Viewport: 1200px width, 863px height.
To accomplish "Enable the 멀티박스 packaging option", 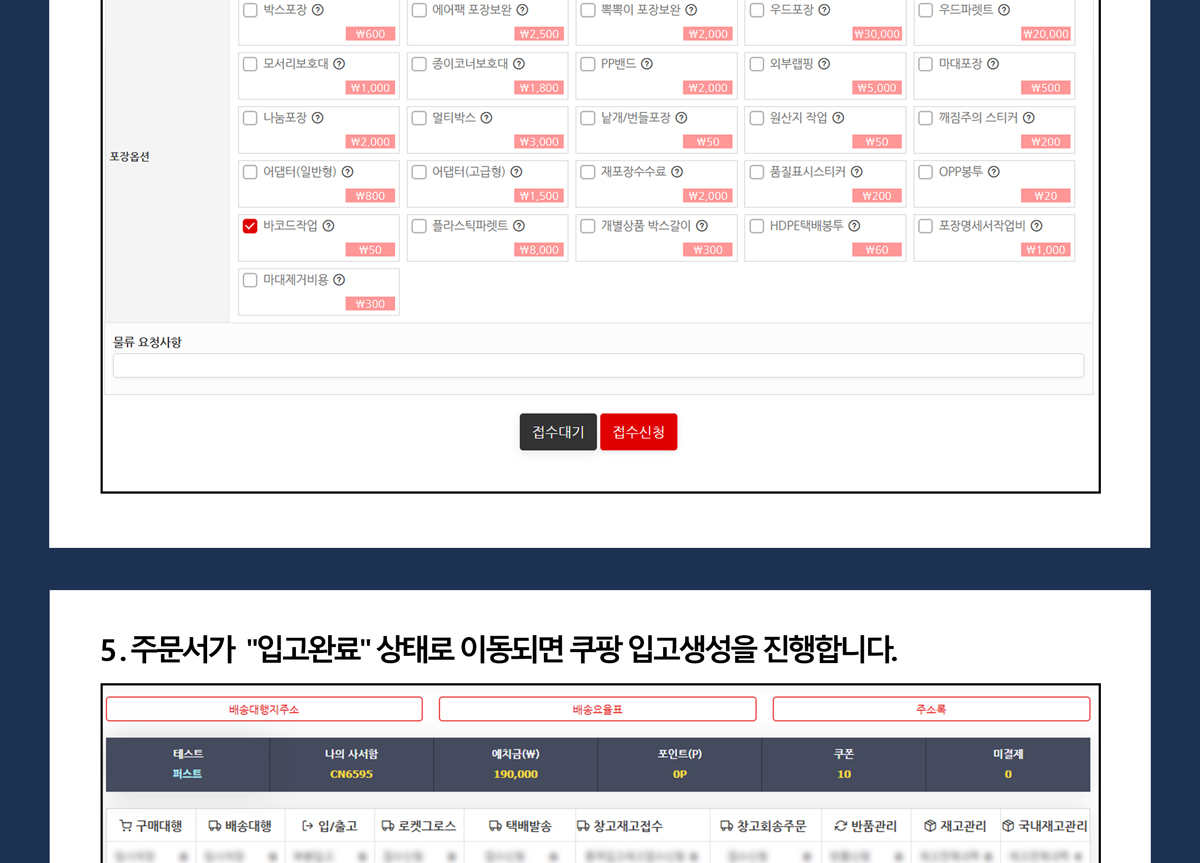I will coord(419,118).
